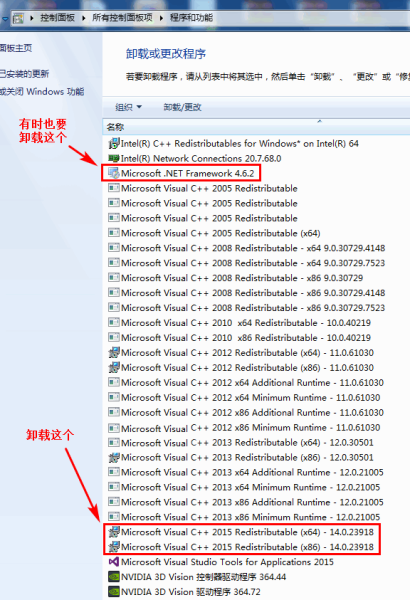The image size is (410, 600).
Task: Click the Microsoft .NET Framework 4.6.2 icon
Action: [x=114, y=173]
